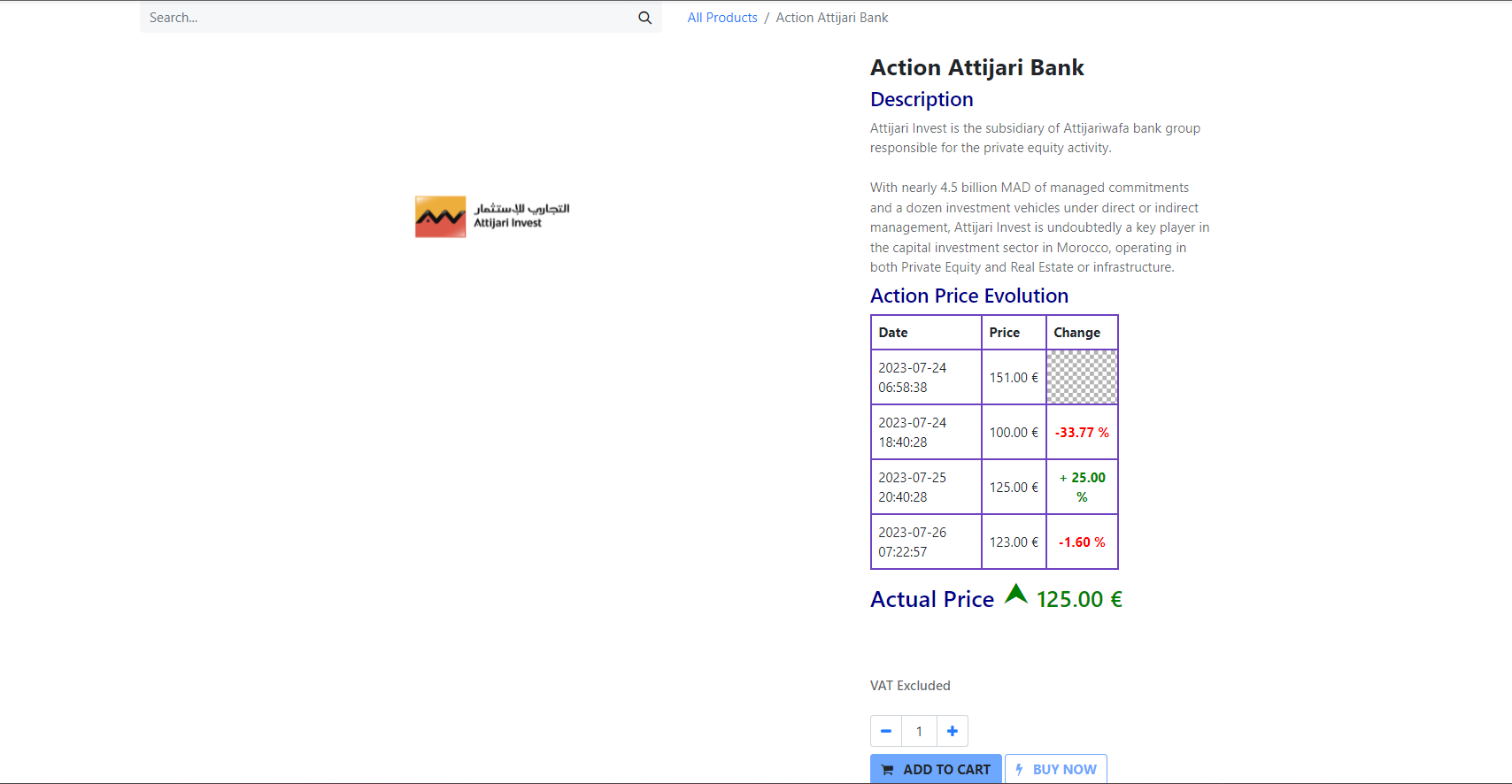Click the ADD TO CART button
Screen dimensions: 1512x784
click(936, 769)
